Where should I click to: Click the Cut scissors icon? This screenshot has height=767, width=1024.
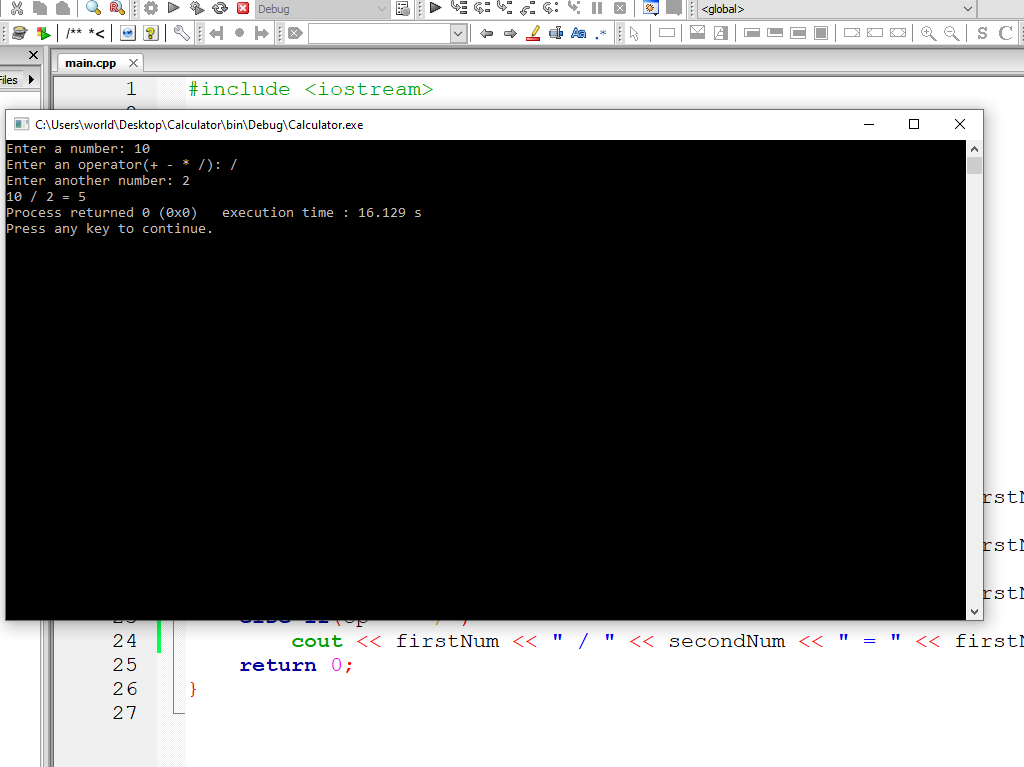(x=17, y=8)
